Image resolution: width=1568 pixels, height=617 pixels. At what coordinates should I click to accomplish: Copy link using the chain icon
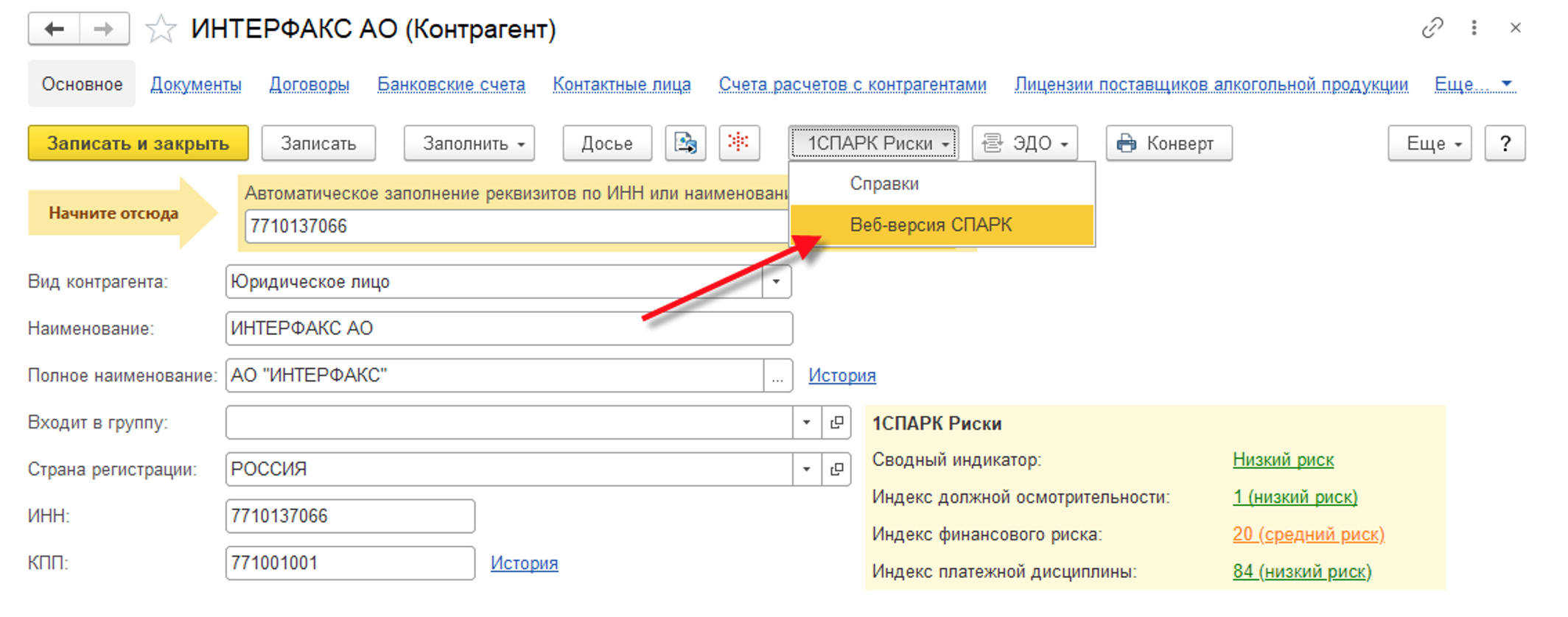[x=1432, y=28]
